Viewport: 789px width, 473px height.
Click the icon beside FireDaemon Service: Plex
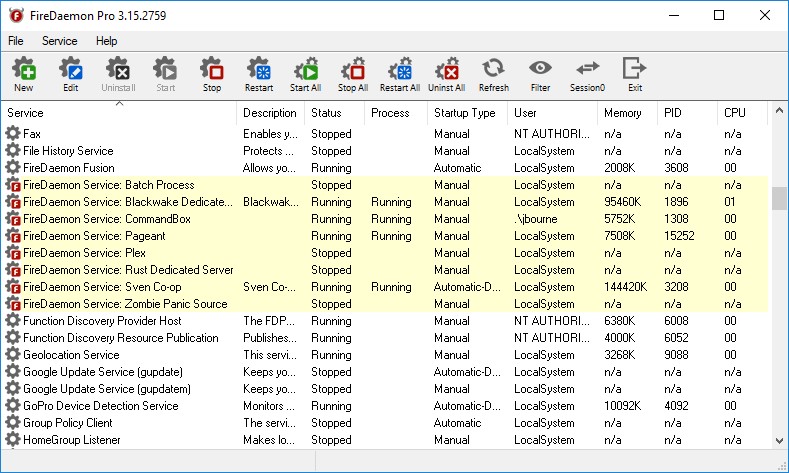(x=13, y=253)
